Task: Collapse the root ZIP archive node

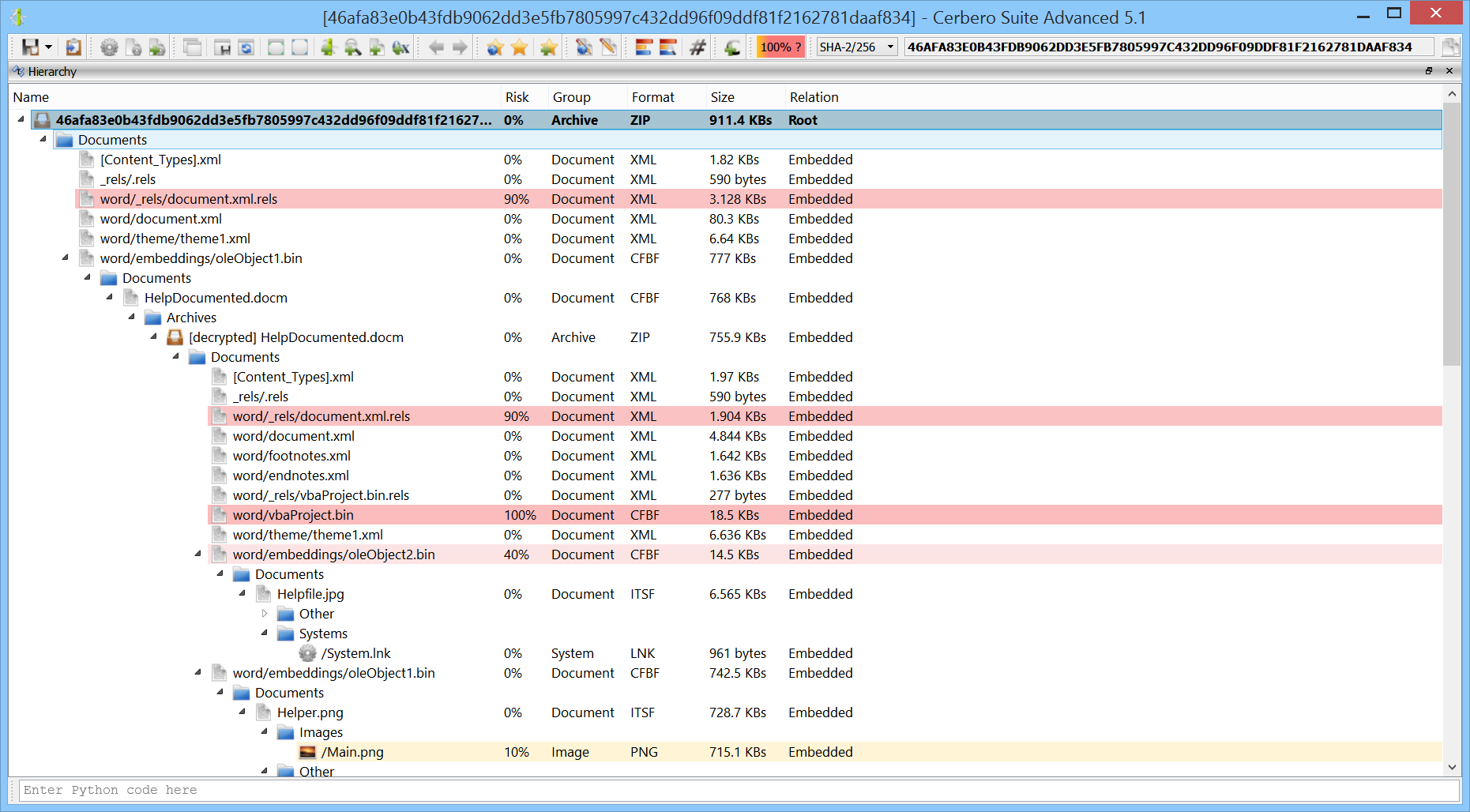Action: [21, 119]
